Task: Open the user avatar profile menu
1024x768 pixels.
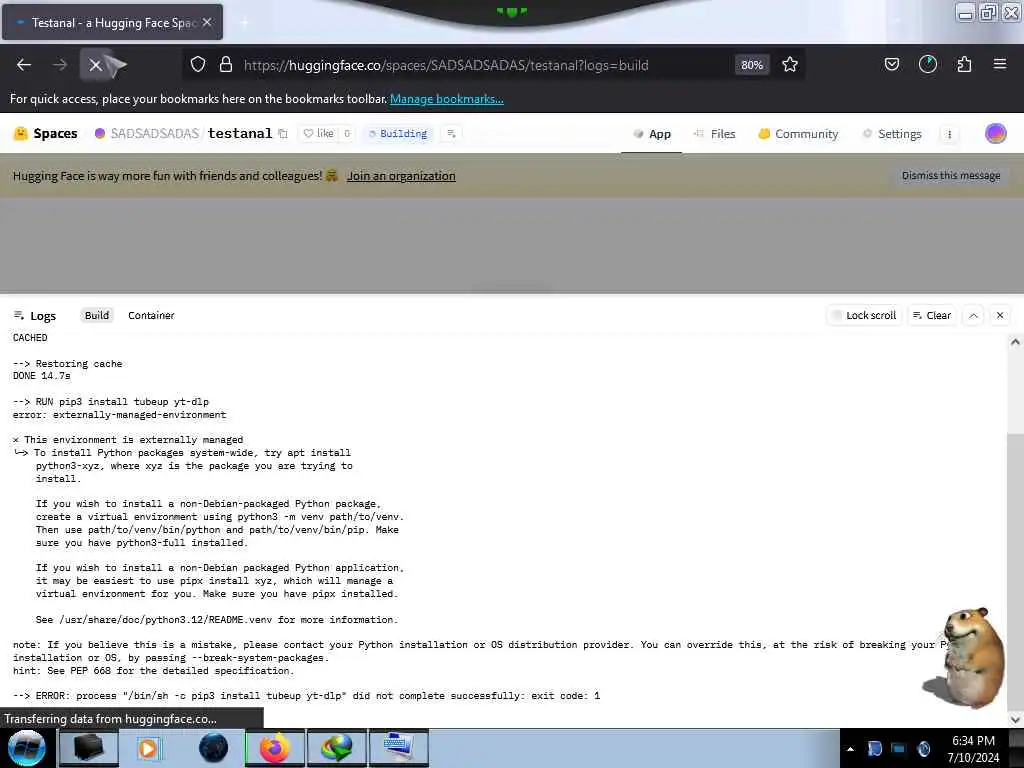Action: click(x=995, y=133)
